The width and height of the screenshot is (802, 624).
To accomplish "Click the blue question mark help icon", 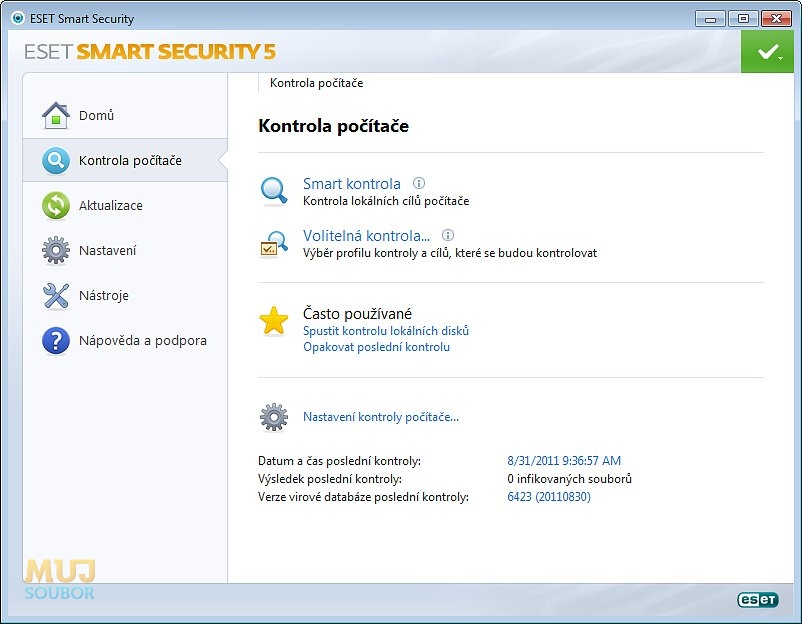I will [x=56, y=341].
